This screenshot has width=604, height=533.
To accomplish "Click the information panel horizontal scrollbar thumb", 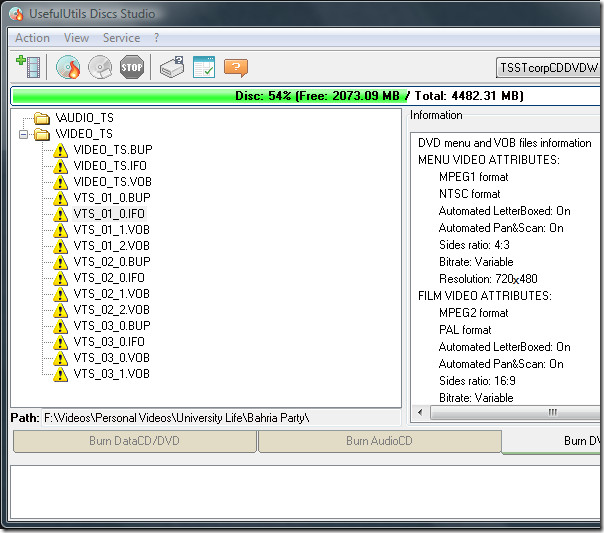I will tap(516, 412).
